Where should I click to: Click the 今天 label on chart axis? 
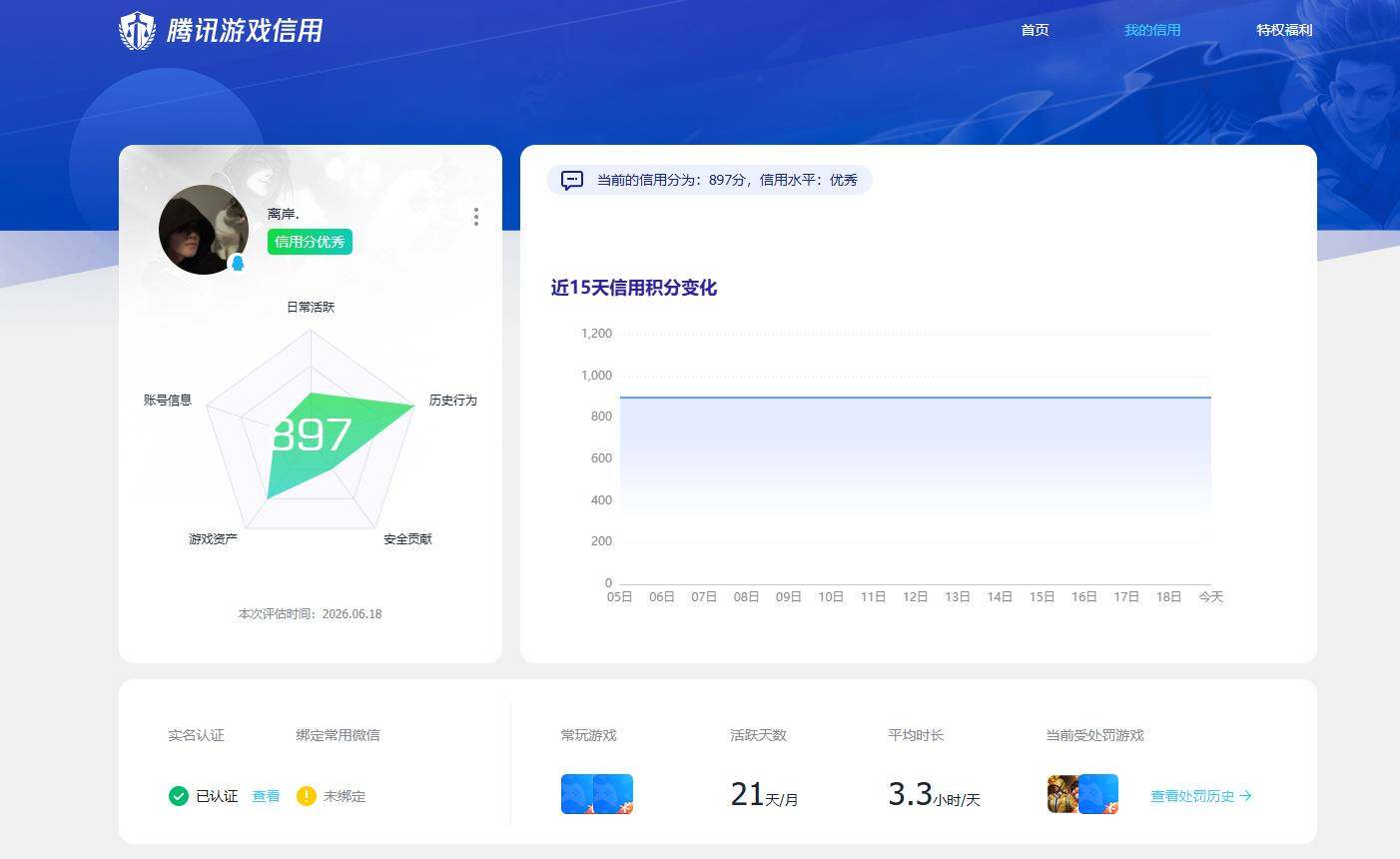click(x=1211, y=597)
